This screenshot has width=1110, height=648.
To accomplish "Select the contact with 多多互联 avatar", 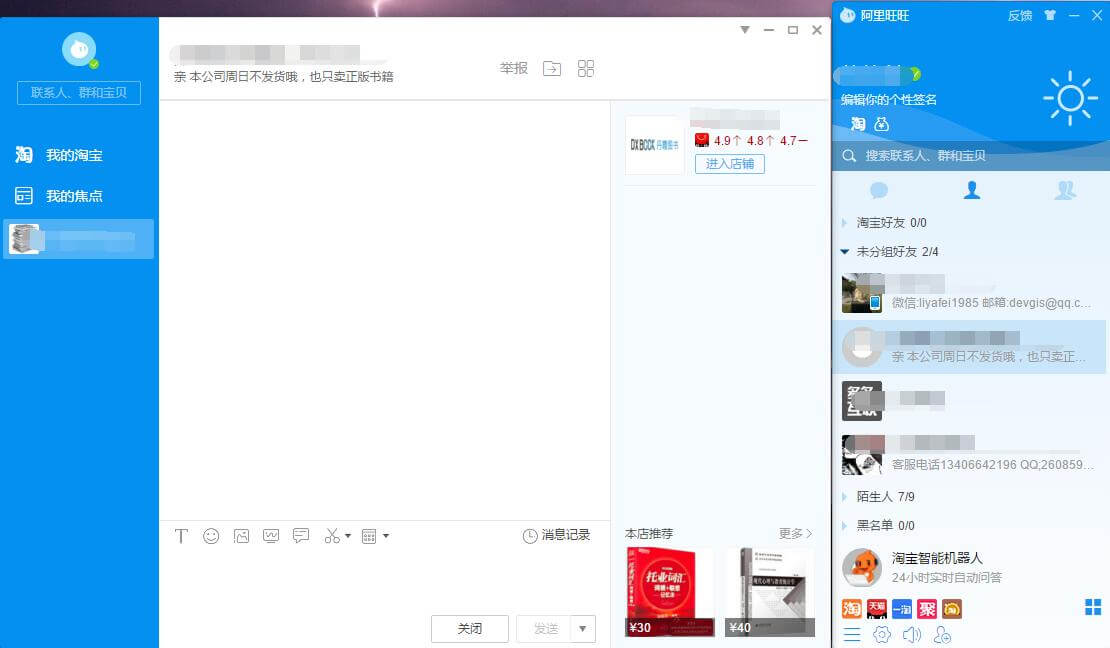I will pos(971,401).
